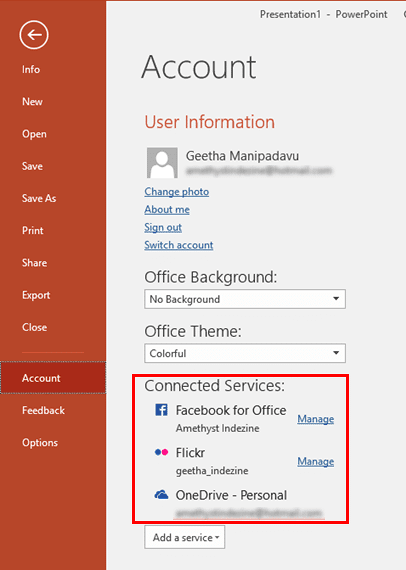This screenshot has height=570, width=406.
Task: Click the back arrow circle button
Action: [x=34, y=35]
